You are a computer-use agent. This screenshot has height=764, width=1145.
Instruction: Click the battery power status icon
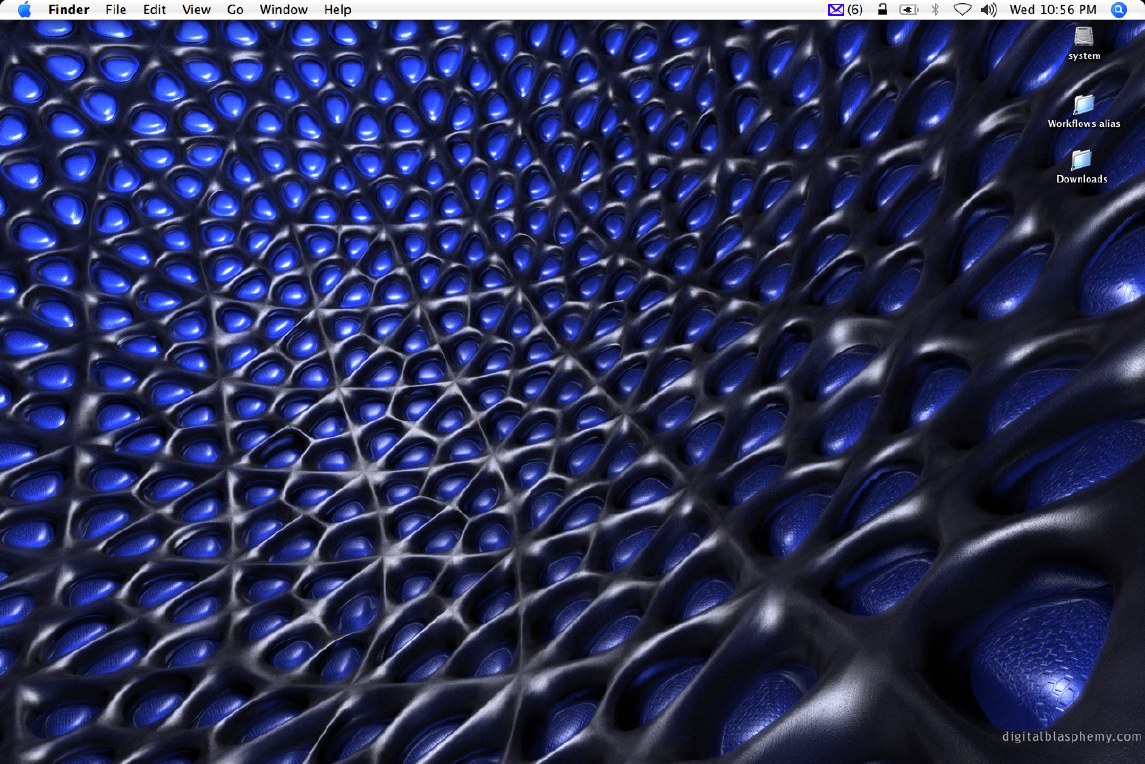908,9
